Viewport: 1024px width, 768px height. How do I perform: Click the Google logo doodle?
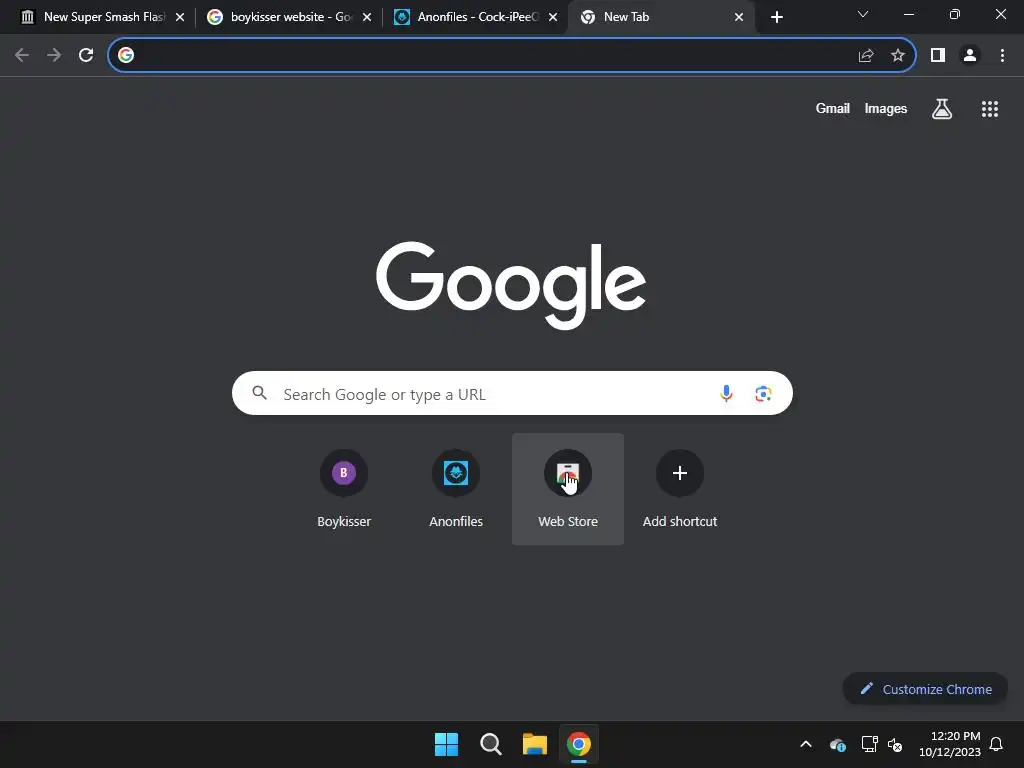(x=511, y=285)
